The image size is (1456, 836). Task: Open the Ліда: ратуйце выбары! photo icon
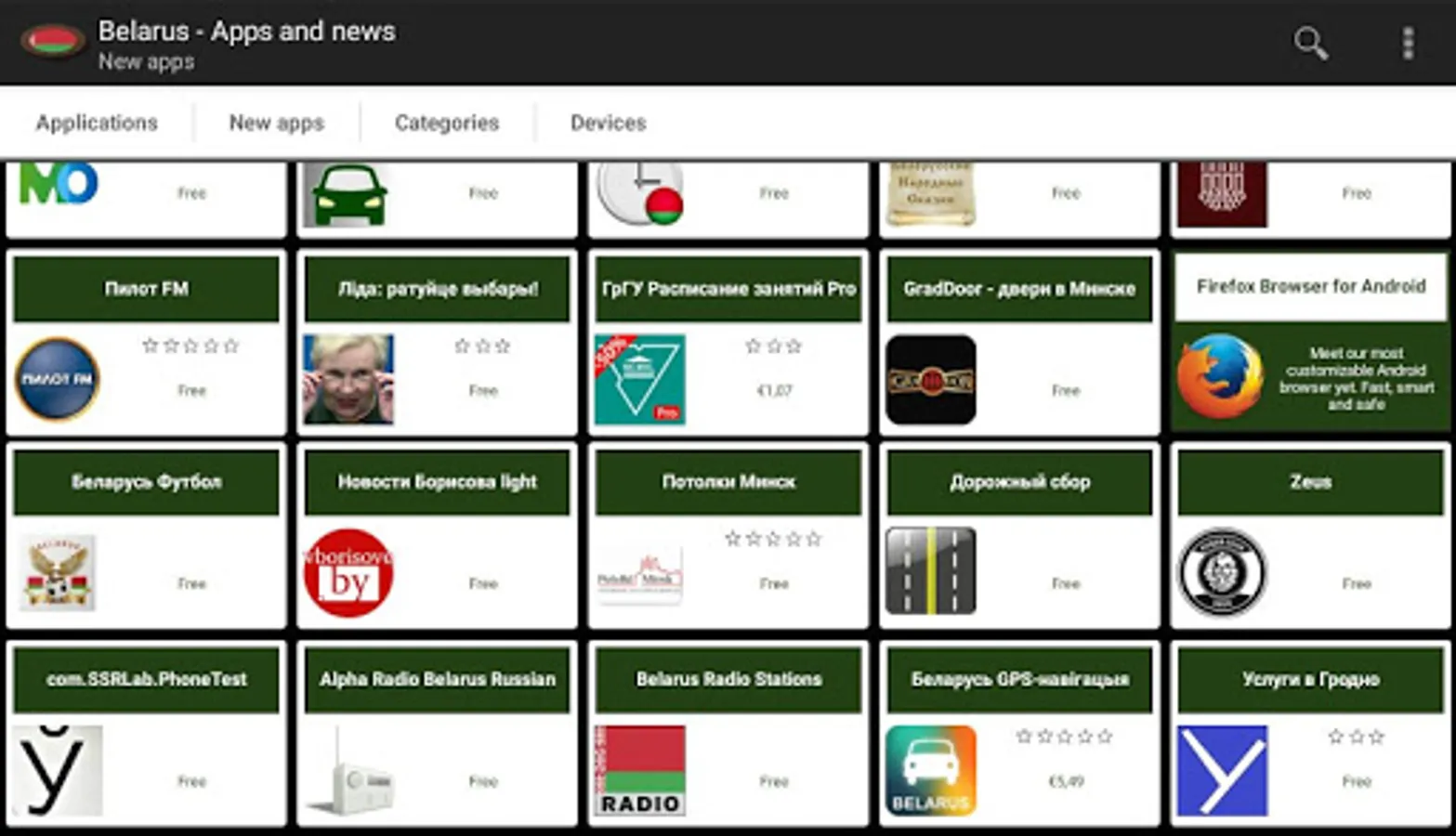click(x=348, y=379)
